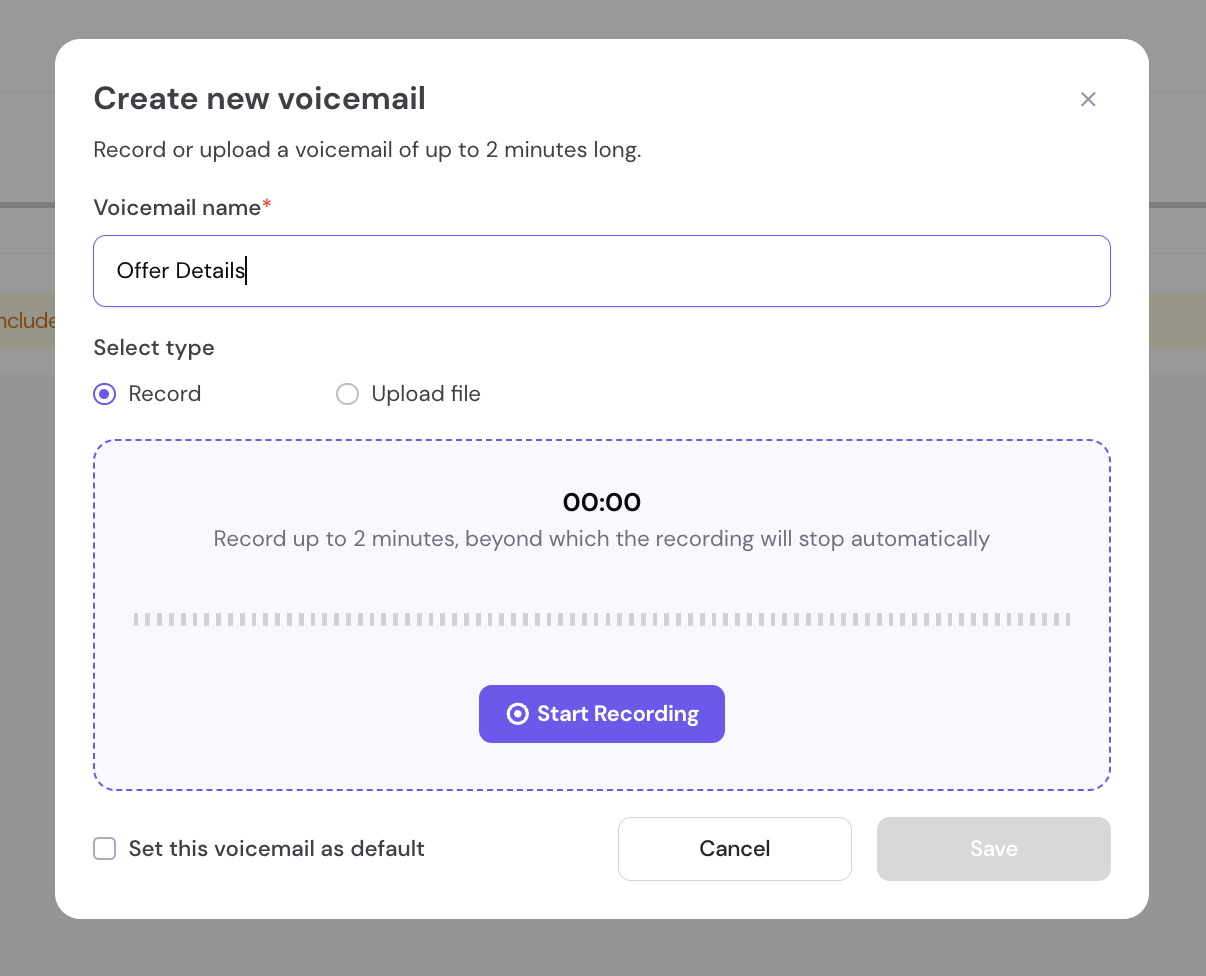Image resolution: width=1206 pixels, height=976 pixels.
Task: Click the 00:00 recording timer
Action: pyautogui.click(x=602, y=502)
